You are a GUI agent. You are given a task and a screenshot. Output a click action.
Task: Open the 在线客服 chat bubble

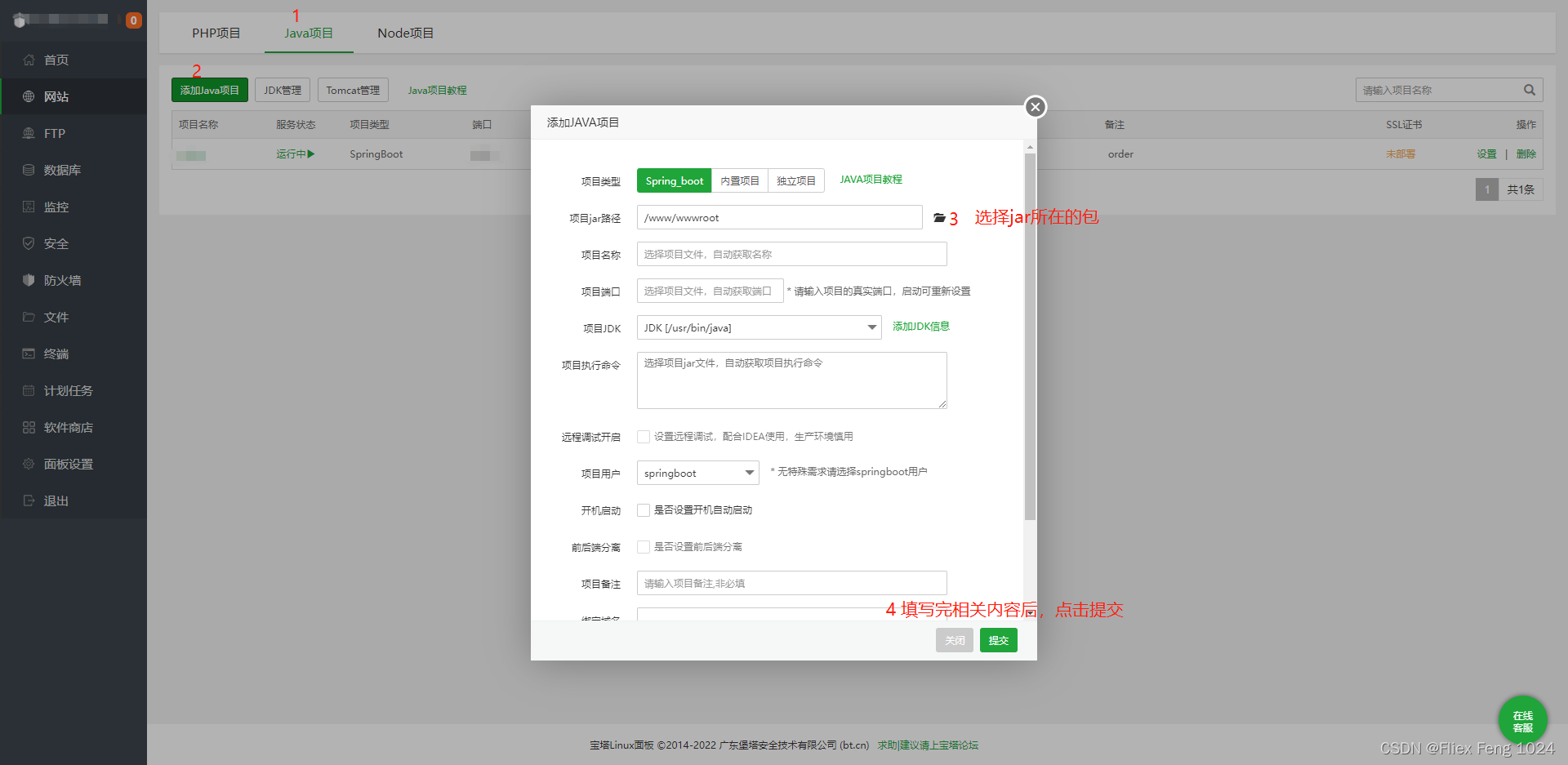pyautogui.click(x=1522, y=720)
